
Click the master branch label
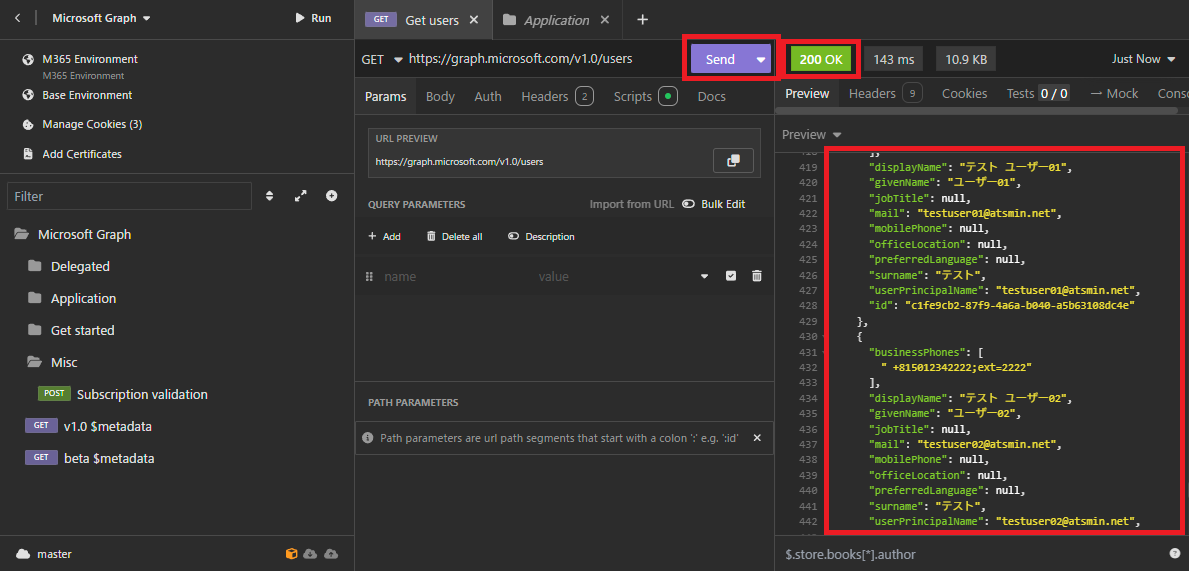tap(54, 554)
